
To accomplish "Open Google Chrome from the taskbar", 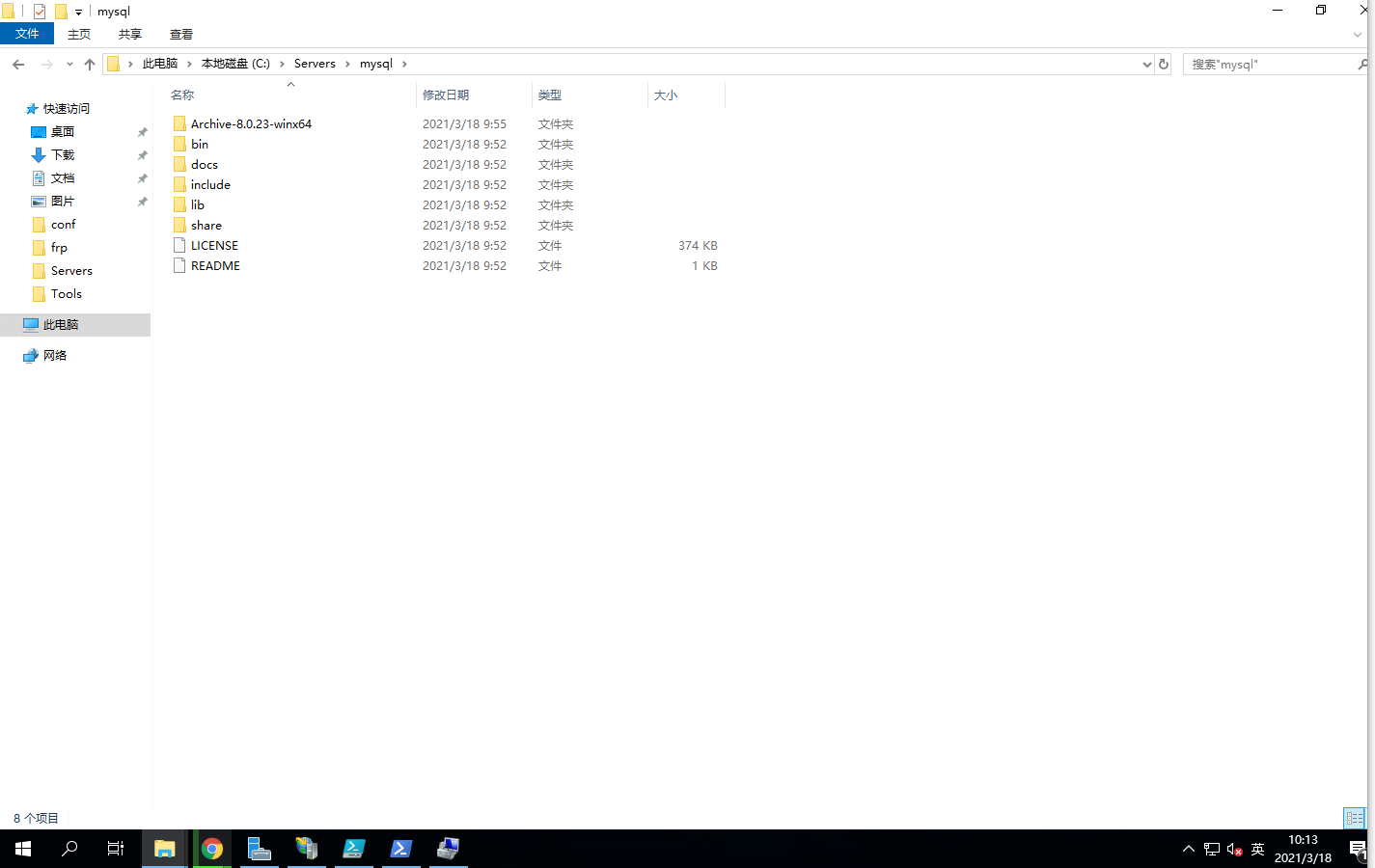I will coord(212,849).
